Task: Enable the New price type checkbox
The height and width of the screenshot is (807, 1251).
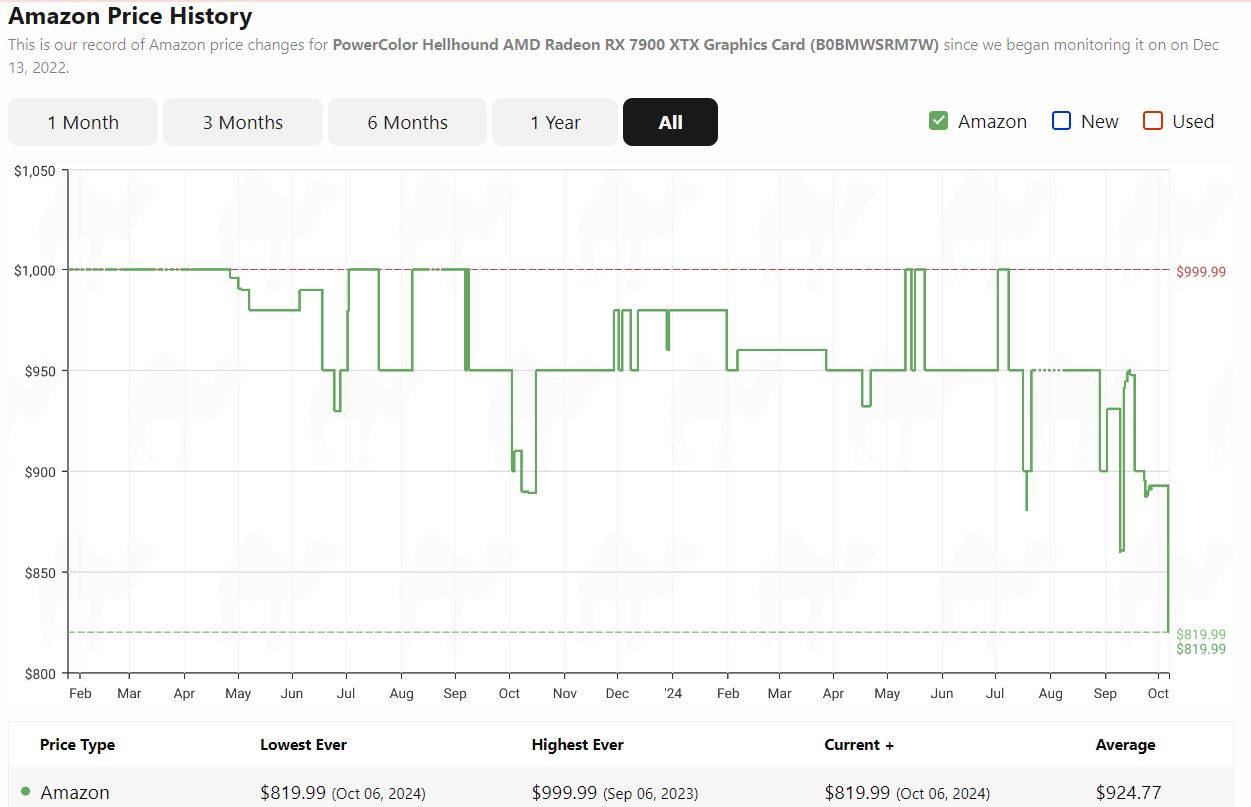Action: (x=1062, y=121)
